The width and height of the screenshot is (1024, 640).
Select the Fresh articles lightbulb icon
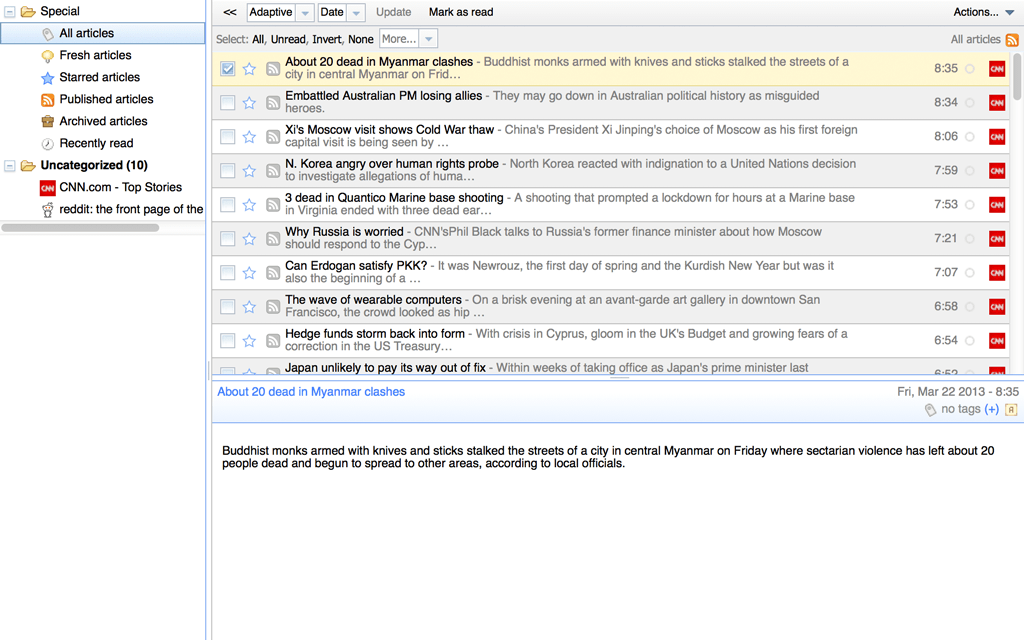point(47,57)
